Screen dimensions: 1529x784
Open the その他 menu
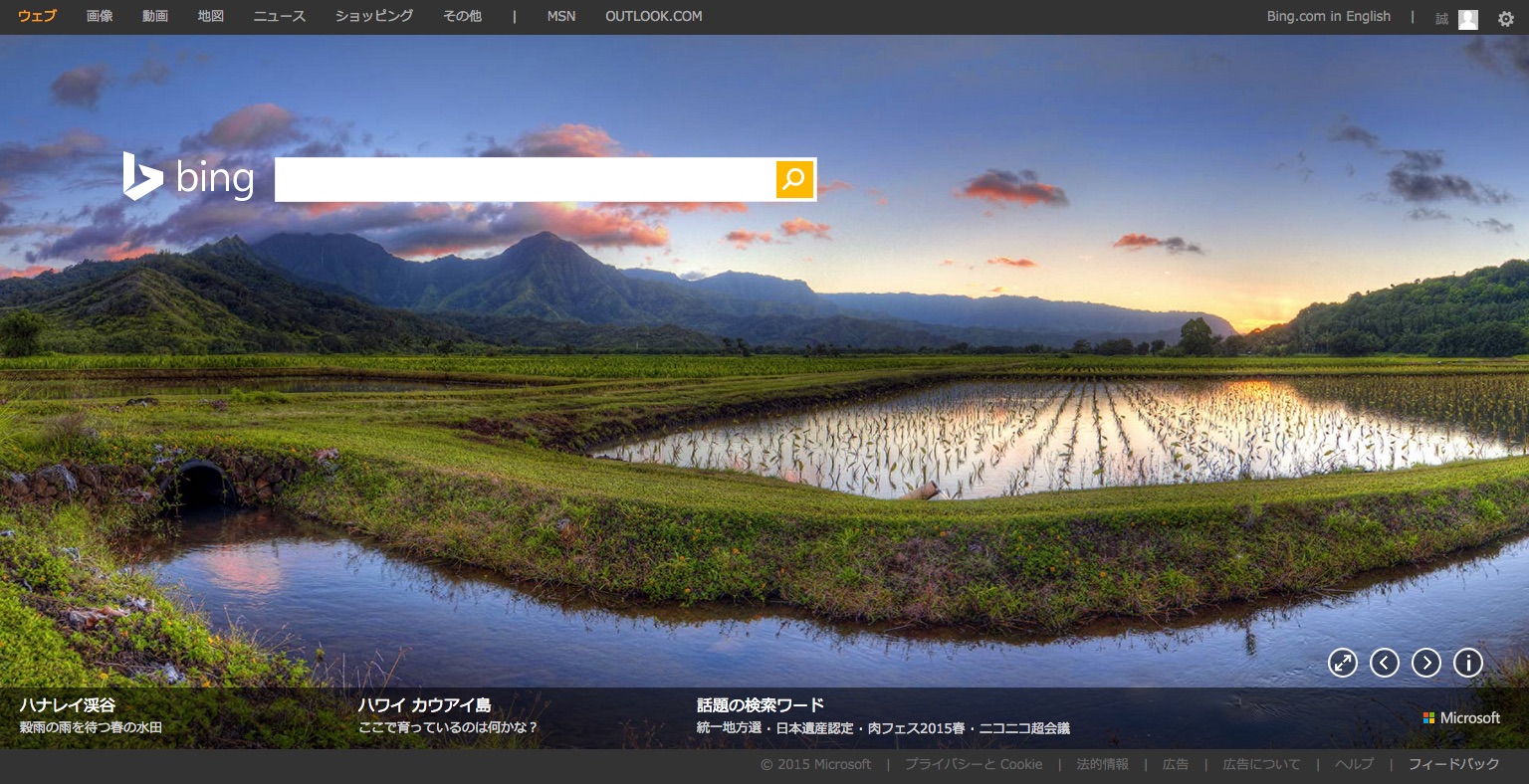click(x=462, y=16)
